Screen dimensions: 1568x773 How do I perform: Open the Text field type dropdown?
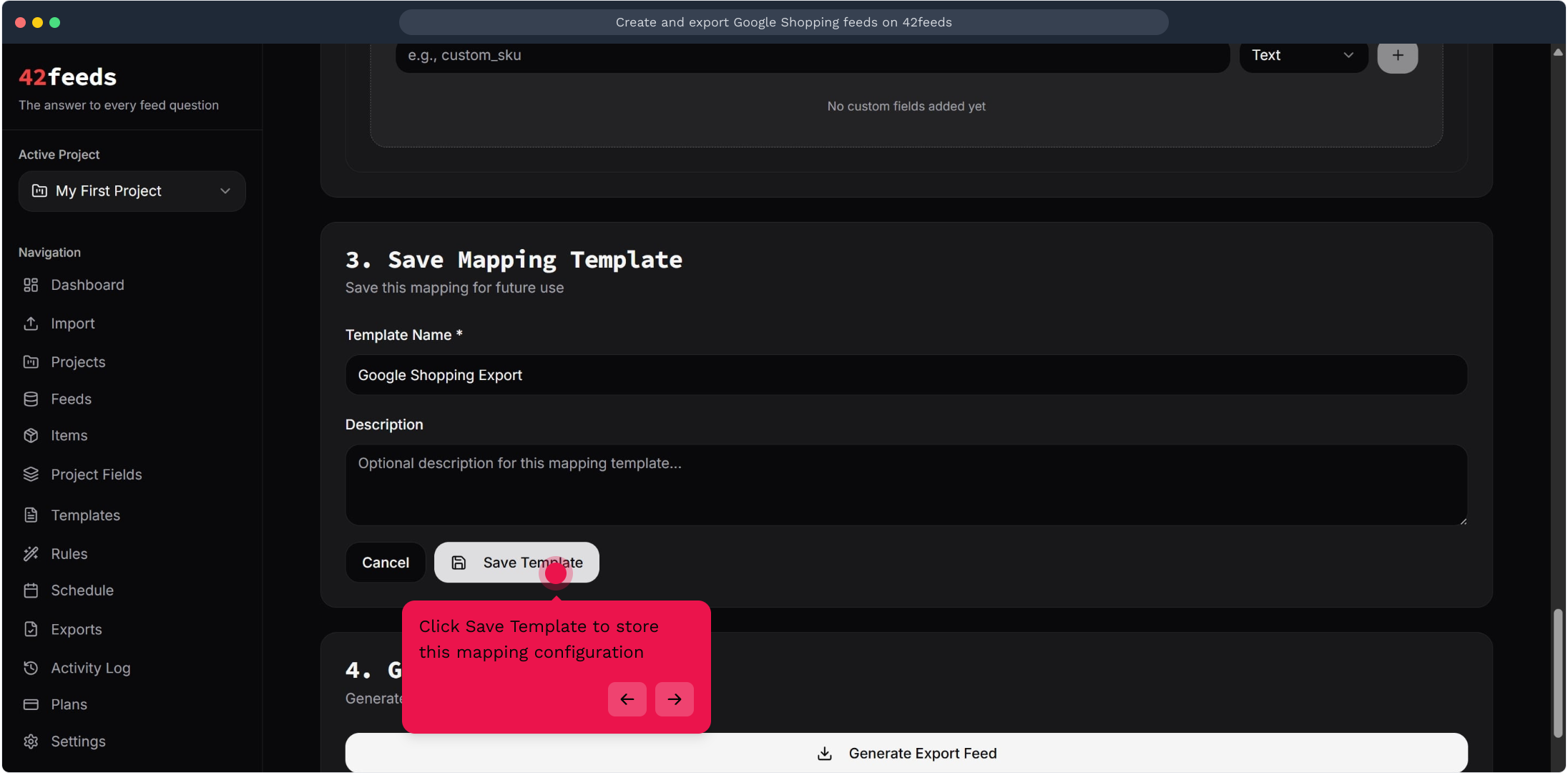(x=1303, y=55)
